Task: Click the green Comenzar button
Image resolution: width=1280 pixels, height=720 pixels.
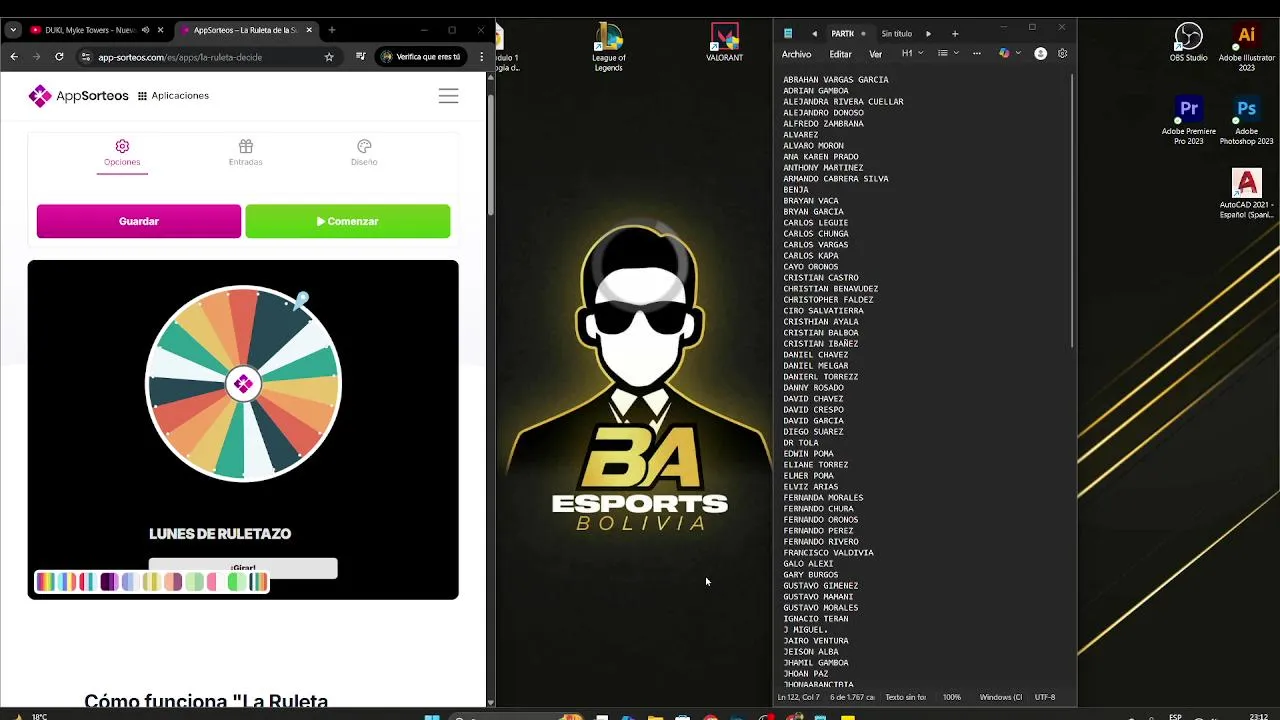Action: pyautogui.click(x=348, y=221)
